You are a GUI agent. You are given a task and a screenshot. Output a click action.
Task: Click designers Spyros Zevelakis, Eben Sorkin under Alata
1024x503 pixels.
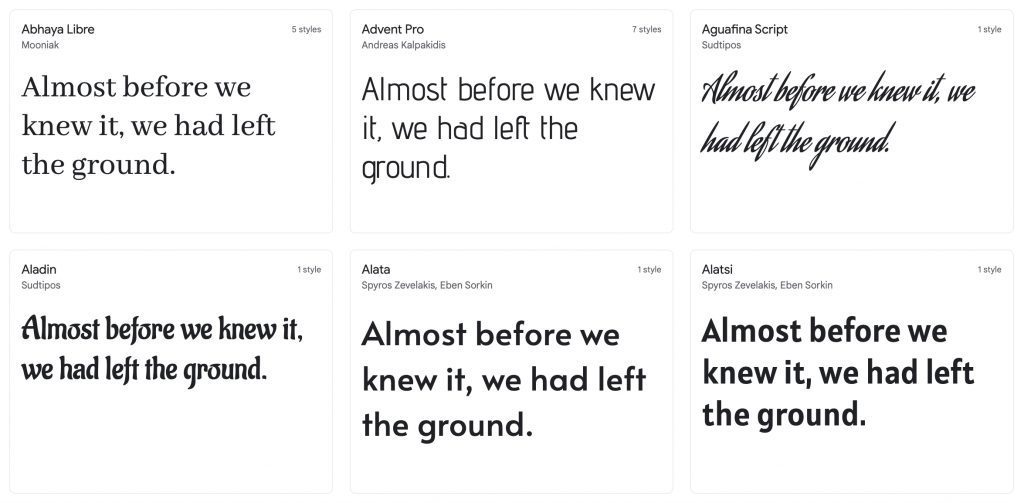tap(427, 285)
